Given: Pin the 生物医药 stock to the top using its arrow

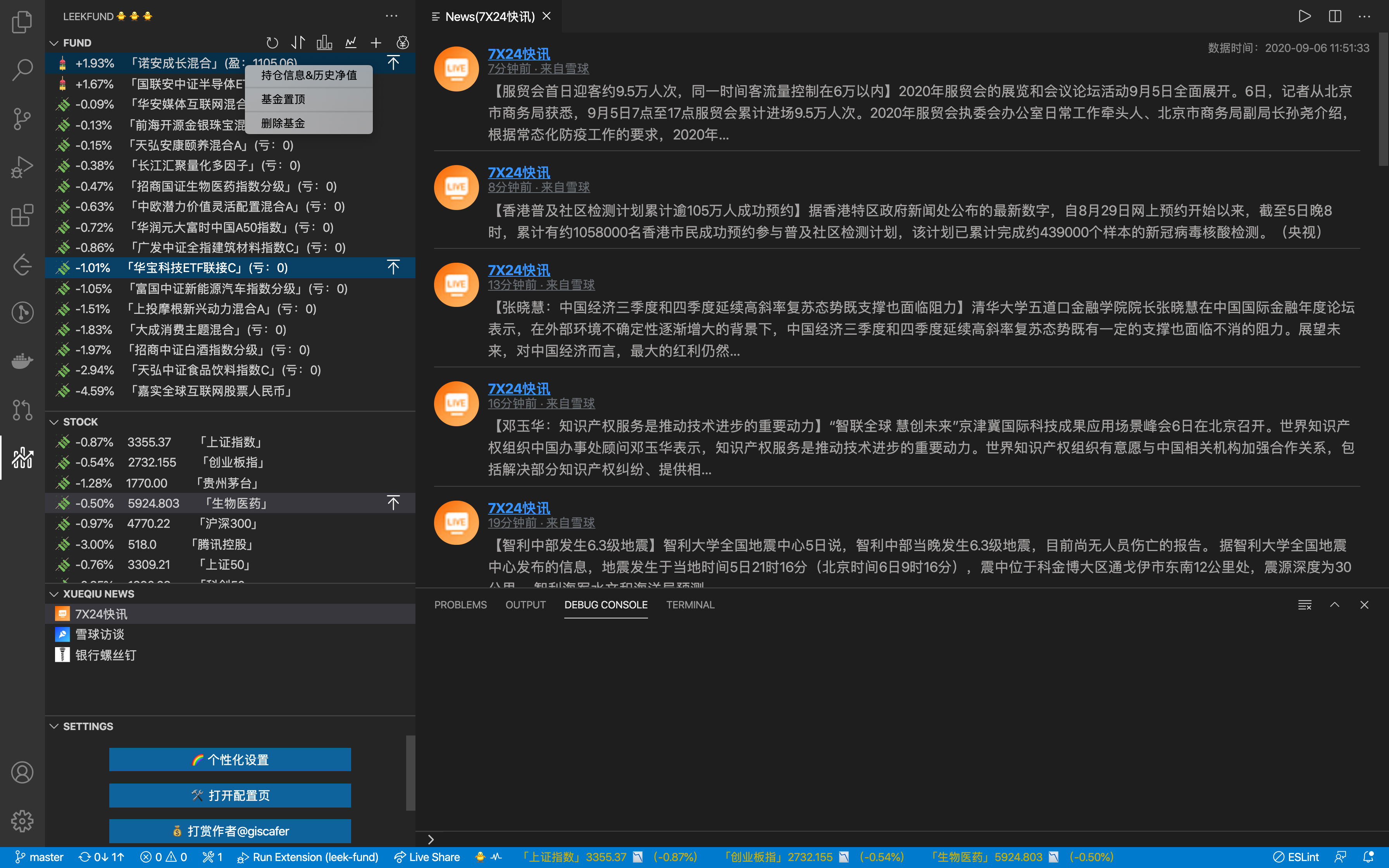Looking at the screenshot, I should (393, 503).
